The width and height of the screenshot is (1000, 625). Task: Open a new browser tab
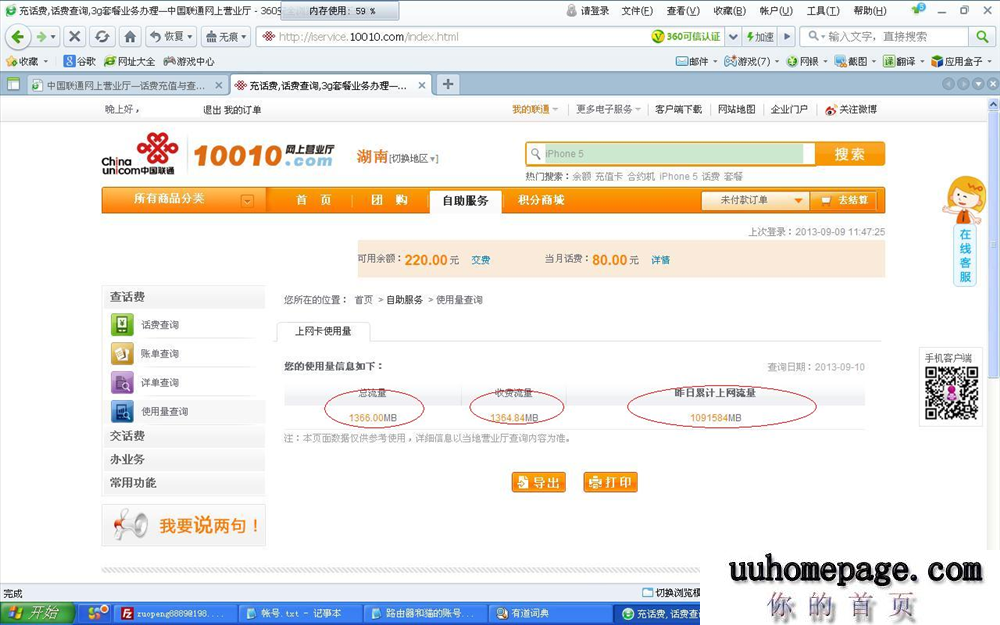[x=448, y=84]
